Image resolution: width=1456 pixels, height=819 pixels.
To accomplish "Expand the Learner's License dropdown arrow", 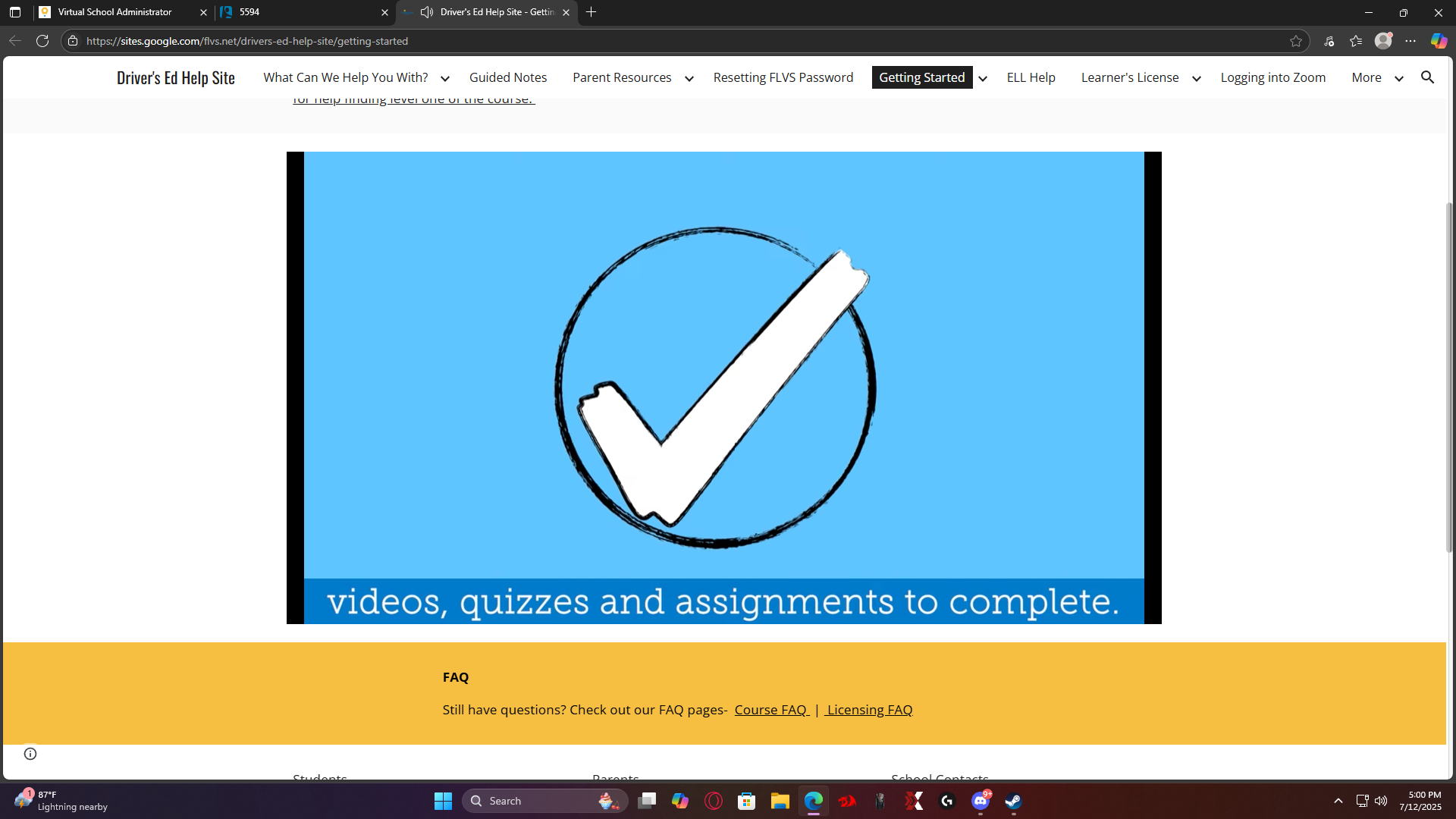I will point(1197,78).
